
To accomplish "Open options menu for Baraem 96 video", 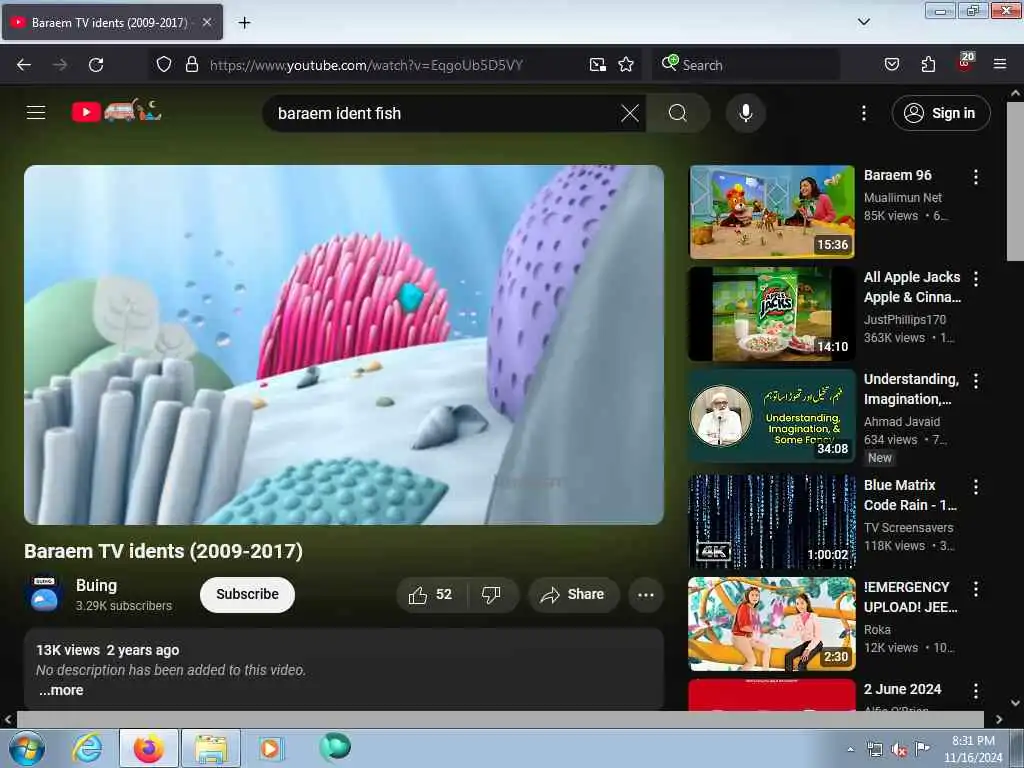I will click(x=976, y=177).
